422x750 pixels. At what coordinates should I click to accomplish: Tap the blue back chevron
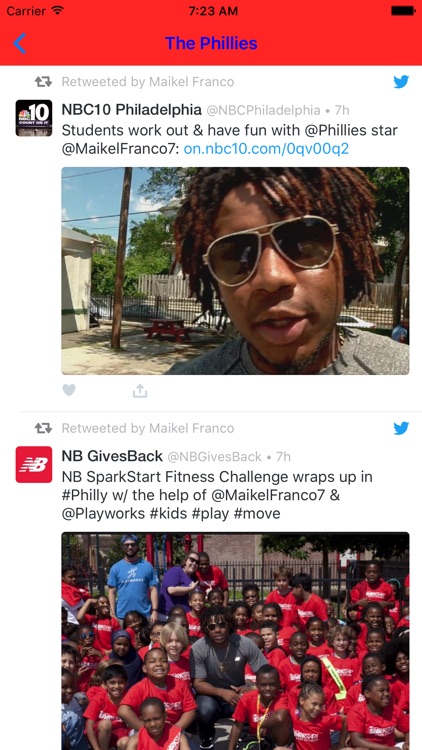pos(20,44)
